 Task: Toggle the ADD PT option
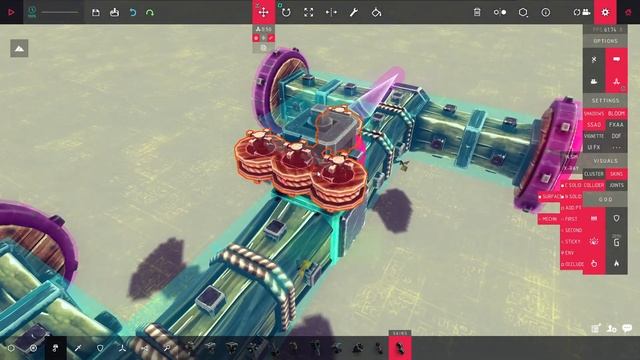571,208
